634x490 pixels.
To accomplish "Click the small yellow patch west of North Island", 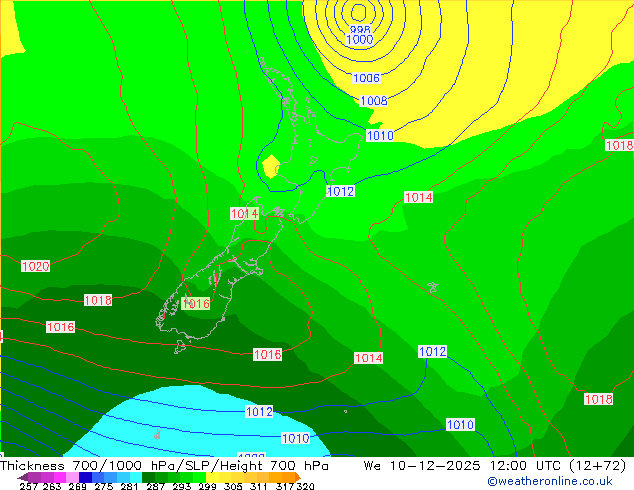I will [271, 166].
